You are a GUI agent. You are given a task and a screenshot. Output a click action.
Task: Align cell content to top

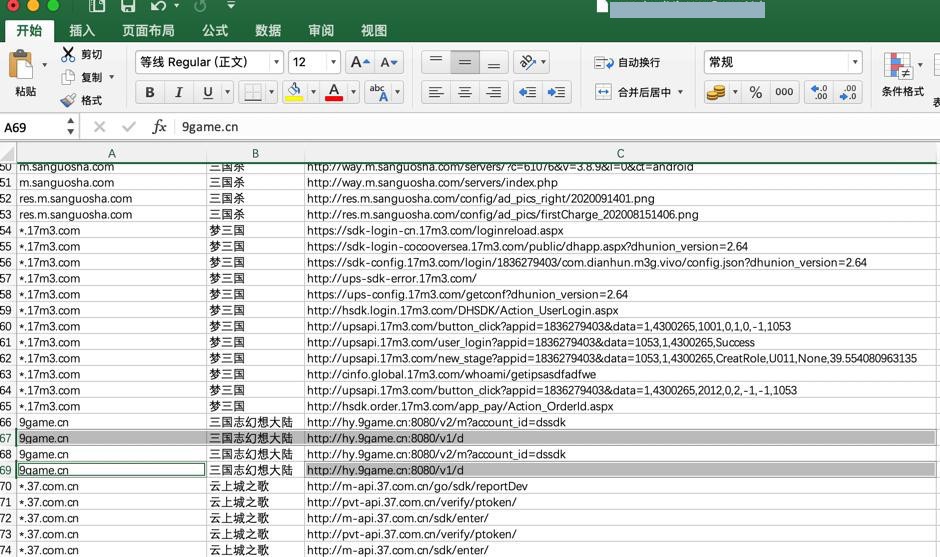(x=436, y=62)
